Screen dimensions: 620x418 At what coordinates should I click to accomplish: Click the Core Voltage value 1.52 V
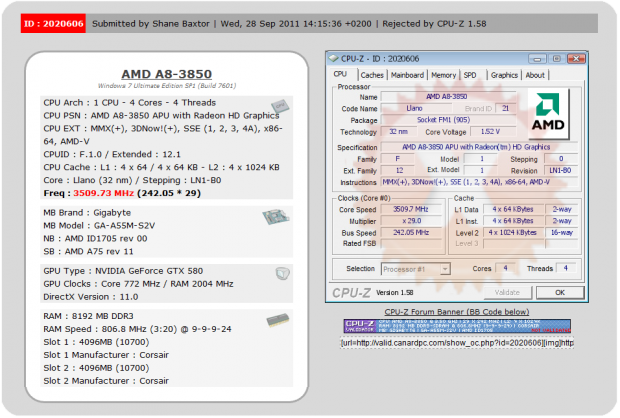pos(493,132)
